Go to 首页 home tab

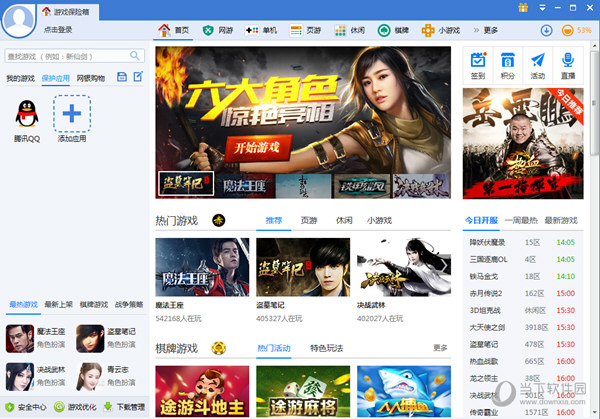[173, 30]
